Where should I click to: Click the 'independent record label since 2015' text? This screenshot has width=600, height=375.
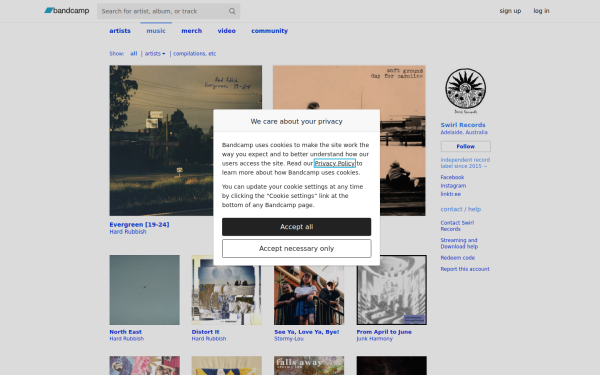465,163
